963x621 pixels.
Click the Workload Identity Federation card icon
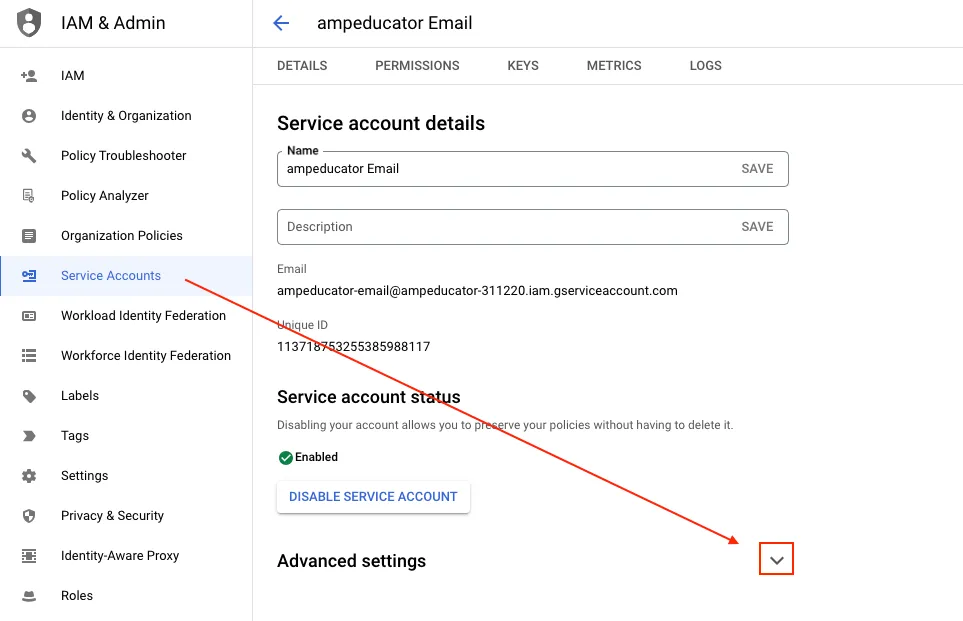29,316
